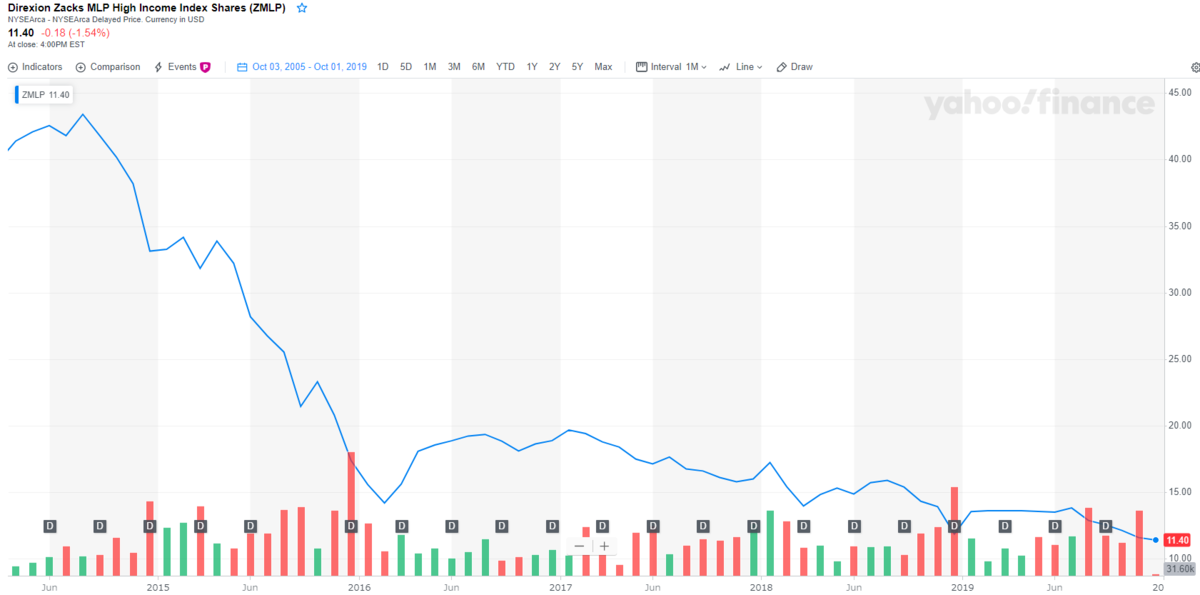The height and width of the screenshot is (595, 1200).
Task: Open the calendar date range picker
Action: pyautogui.click(x=302, y=67)
